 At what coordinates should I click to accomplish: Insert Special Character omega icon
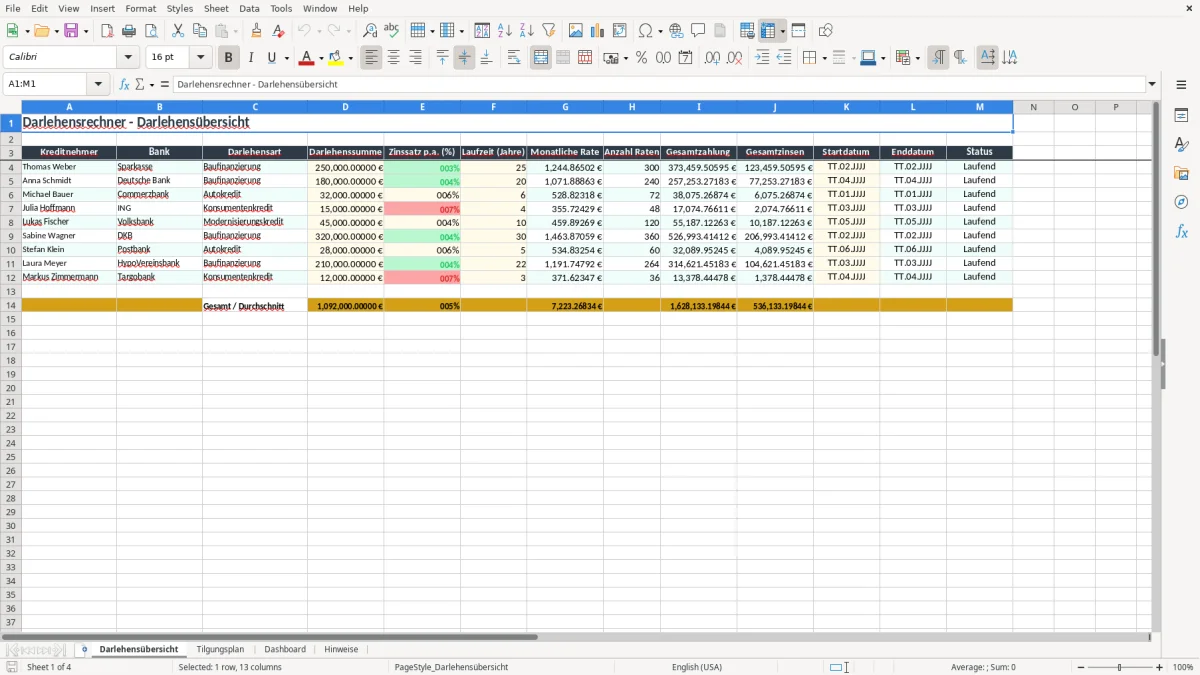click(x=645, y=31)
